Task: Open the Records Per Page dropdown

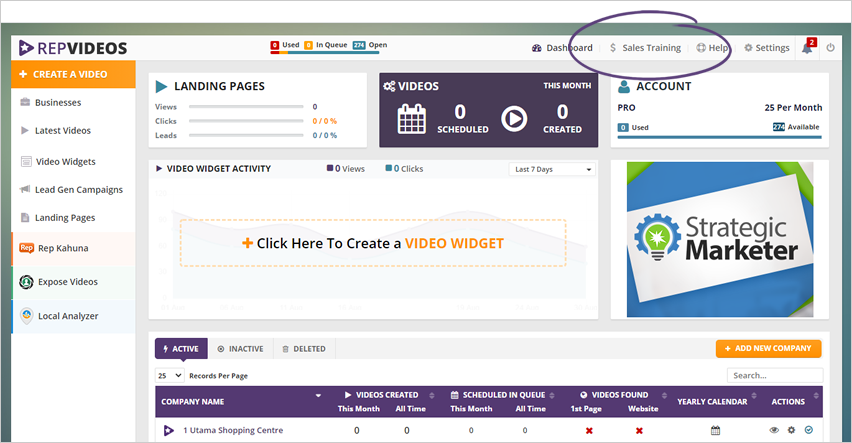Action: [169, 375]
